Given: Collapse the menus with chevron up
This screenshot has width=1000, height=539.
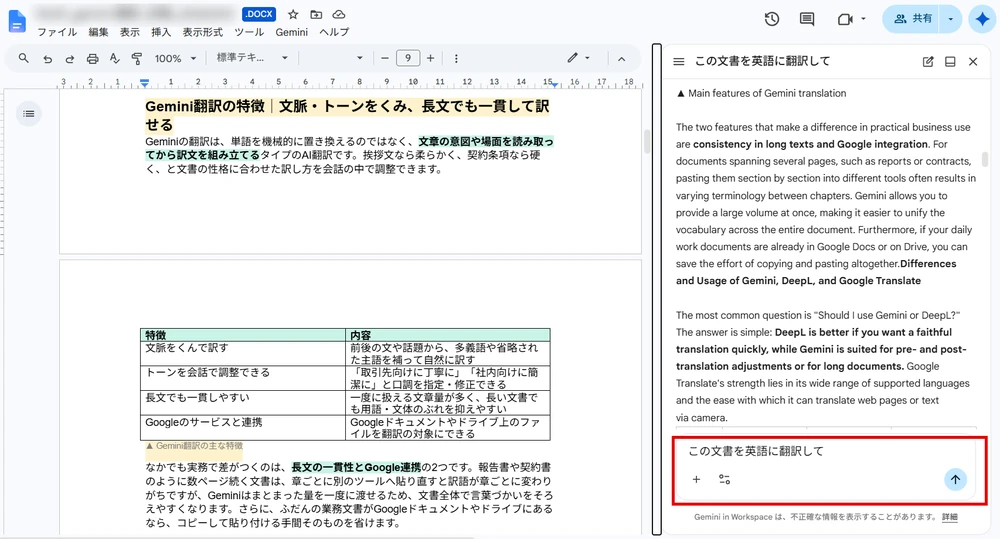Looking at the screenshot, I should [621, 59].
